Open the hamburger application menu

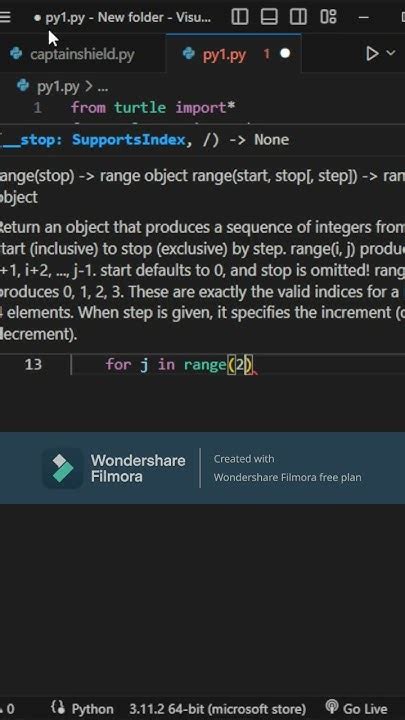(5, 17)
